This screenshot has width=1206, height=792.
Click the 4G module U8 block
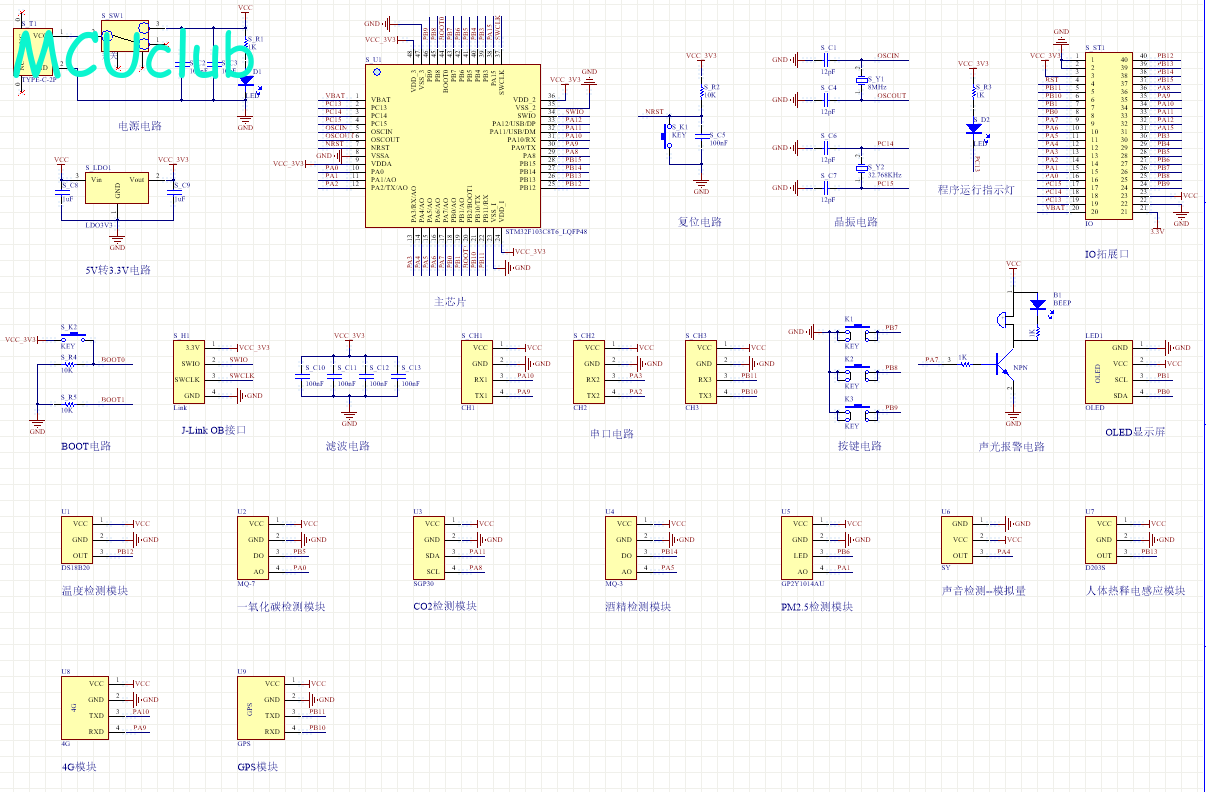pyautogui.click(x=82, y=706)
